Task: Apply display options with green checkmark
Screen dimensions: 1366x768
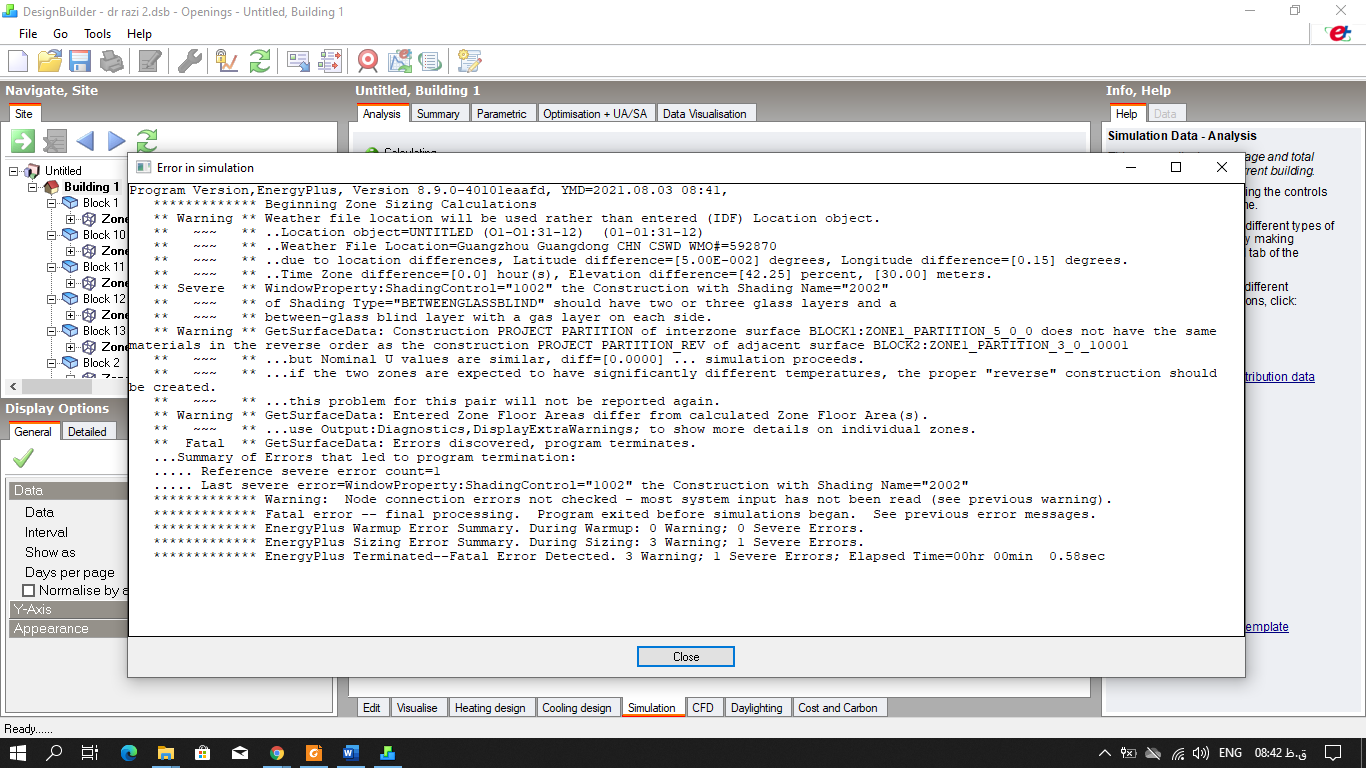Action: tap(23, 458)
